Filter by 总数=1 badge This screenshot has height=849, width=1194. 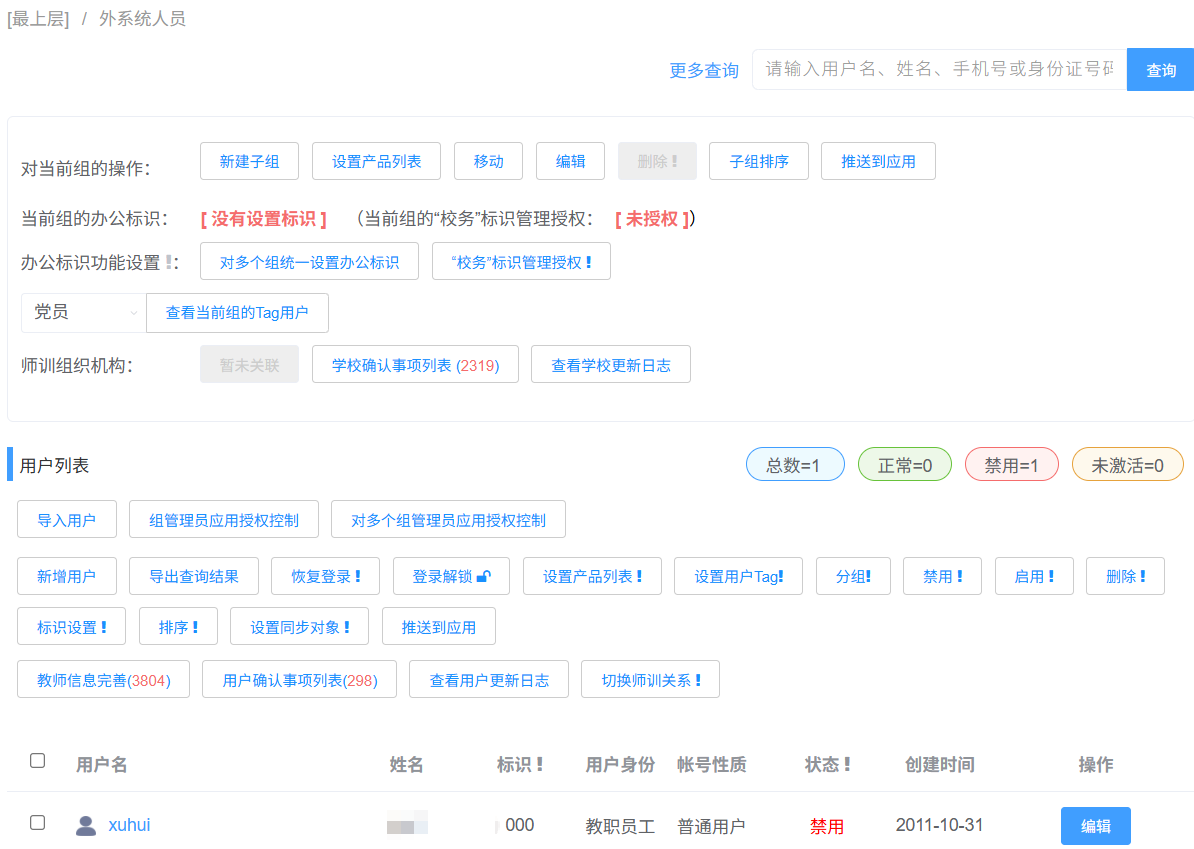[x=795, y=464]
